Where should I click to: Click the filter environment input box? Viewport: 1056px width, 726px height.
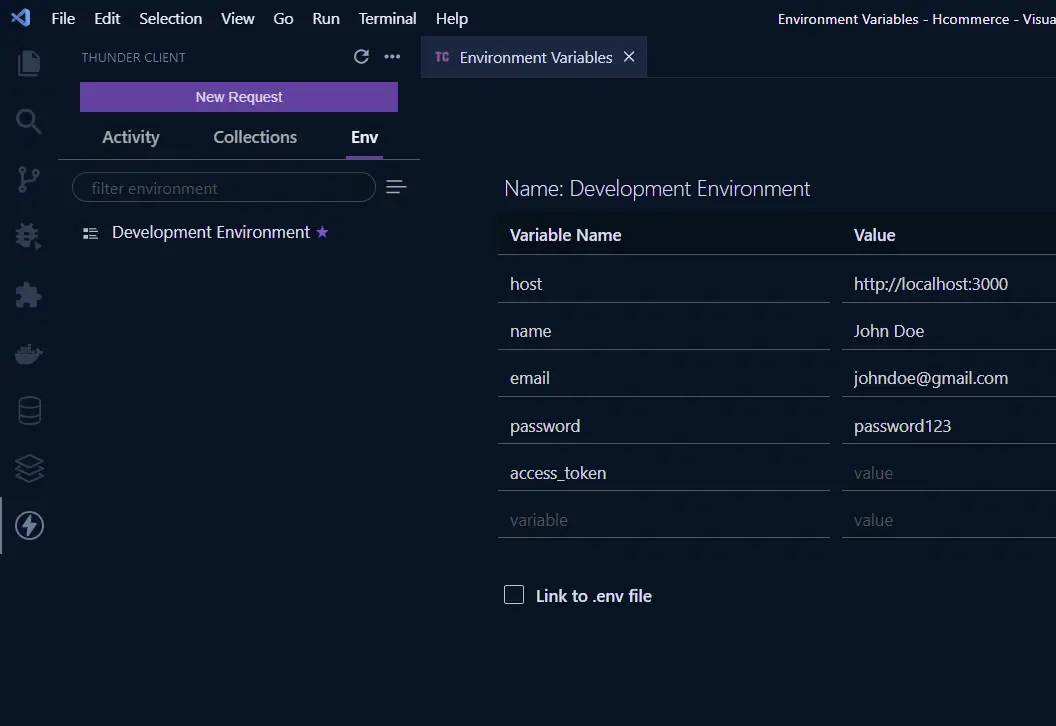click(x=223, y=187)
